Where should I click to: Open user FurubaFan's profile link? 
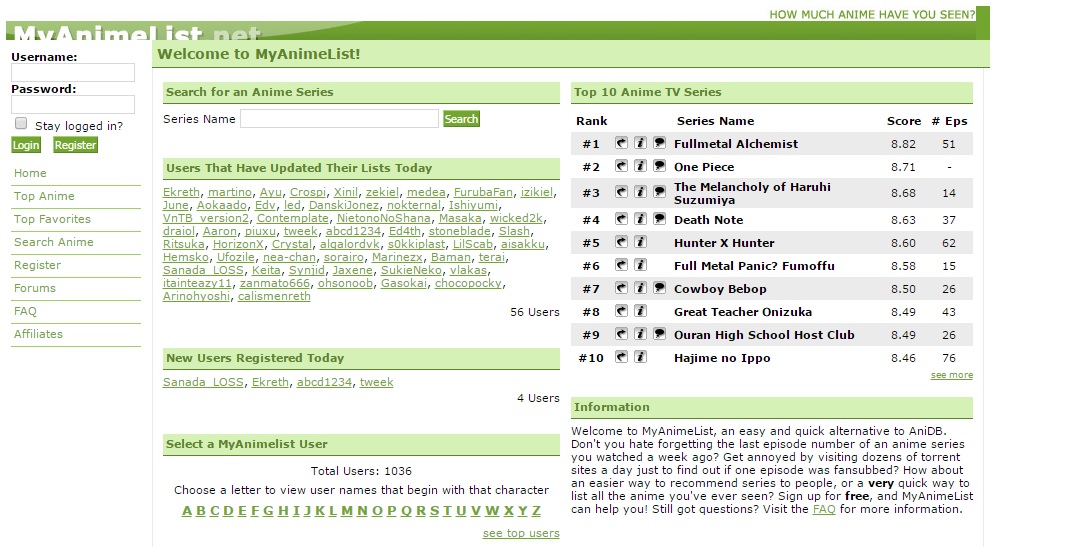[483, 192]
